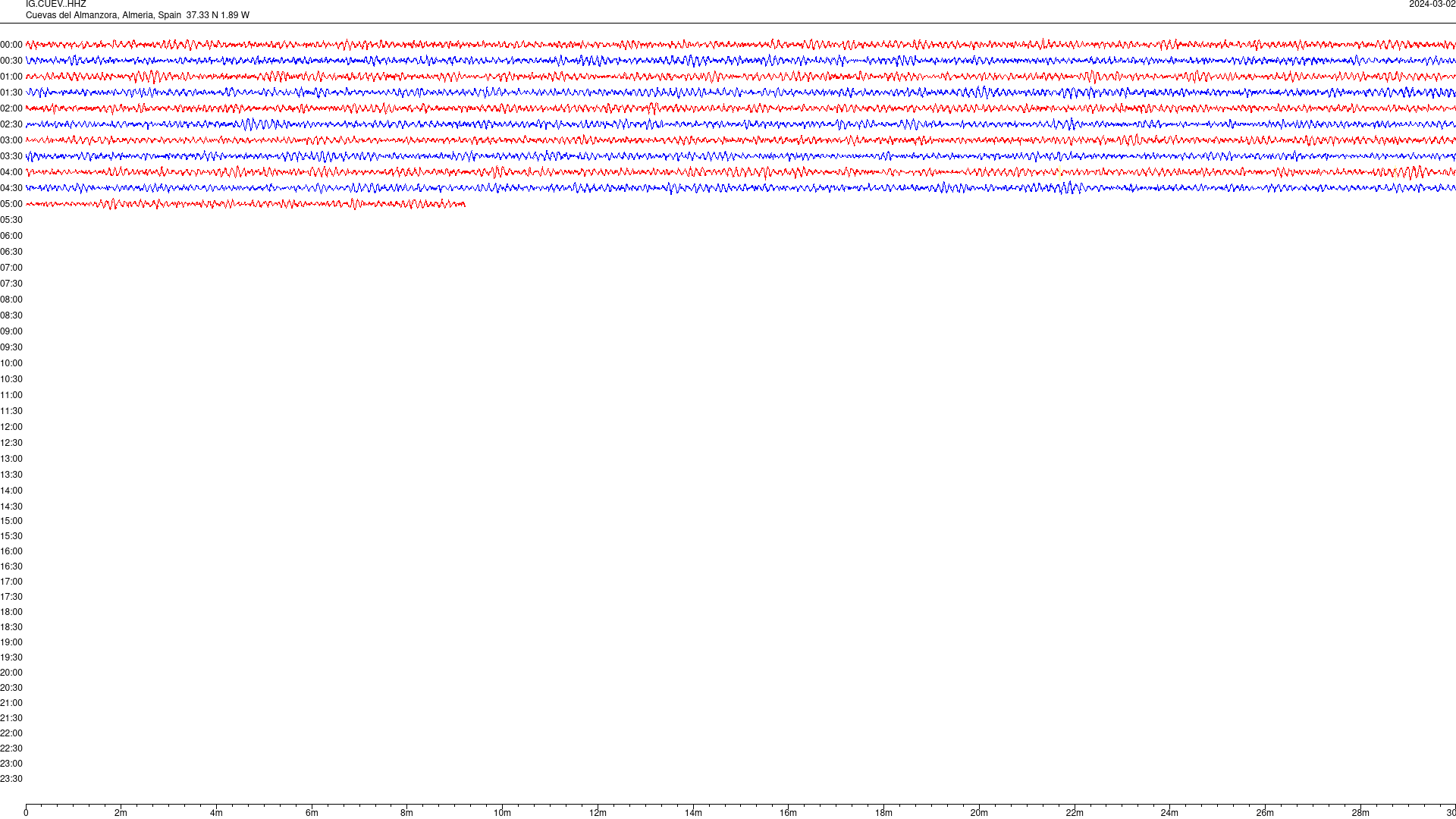
Task: Select the 02:30 row time label
Action: pos(11,124)
